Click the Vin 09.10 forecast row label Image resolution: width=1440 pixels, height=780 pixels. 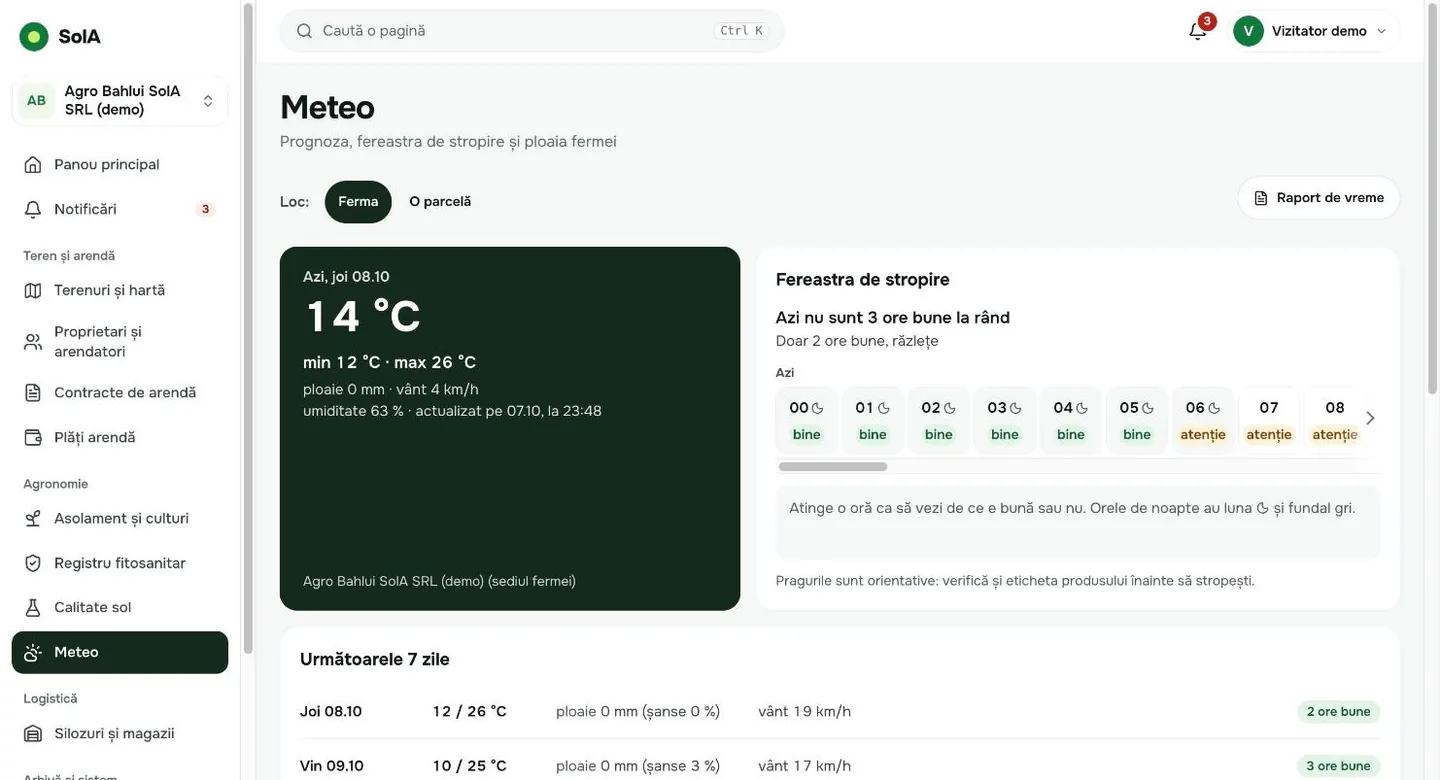[332, 766]
